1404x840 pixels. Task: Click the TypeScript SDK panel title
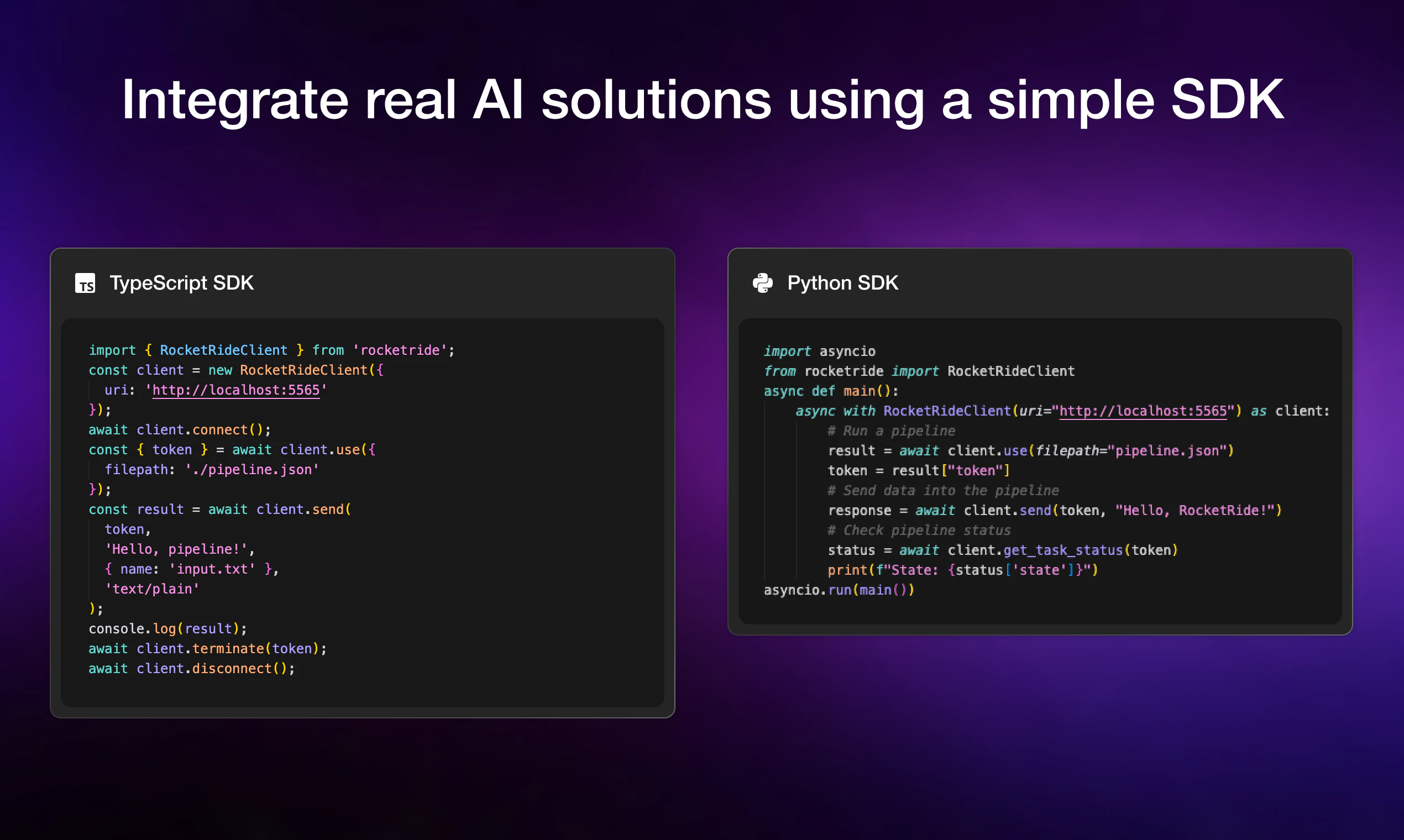(181, 283)
